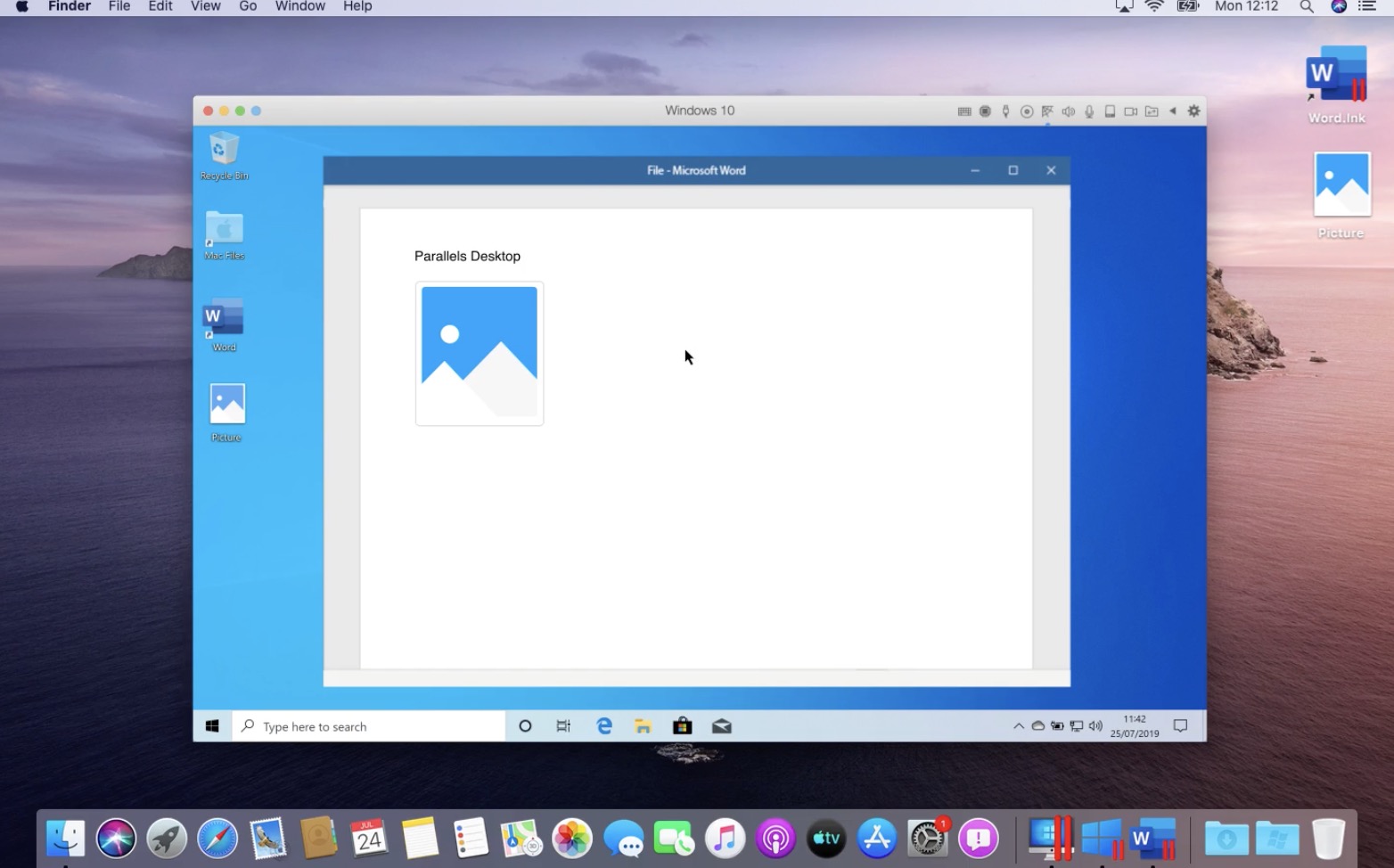Click the Type here to search box
Viewport: 1394px width, 868px height.
click(x=369, y=726)
